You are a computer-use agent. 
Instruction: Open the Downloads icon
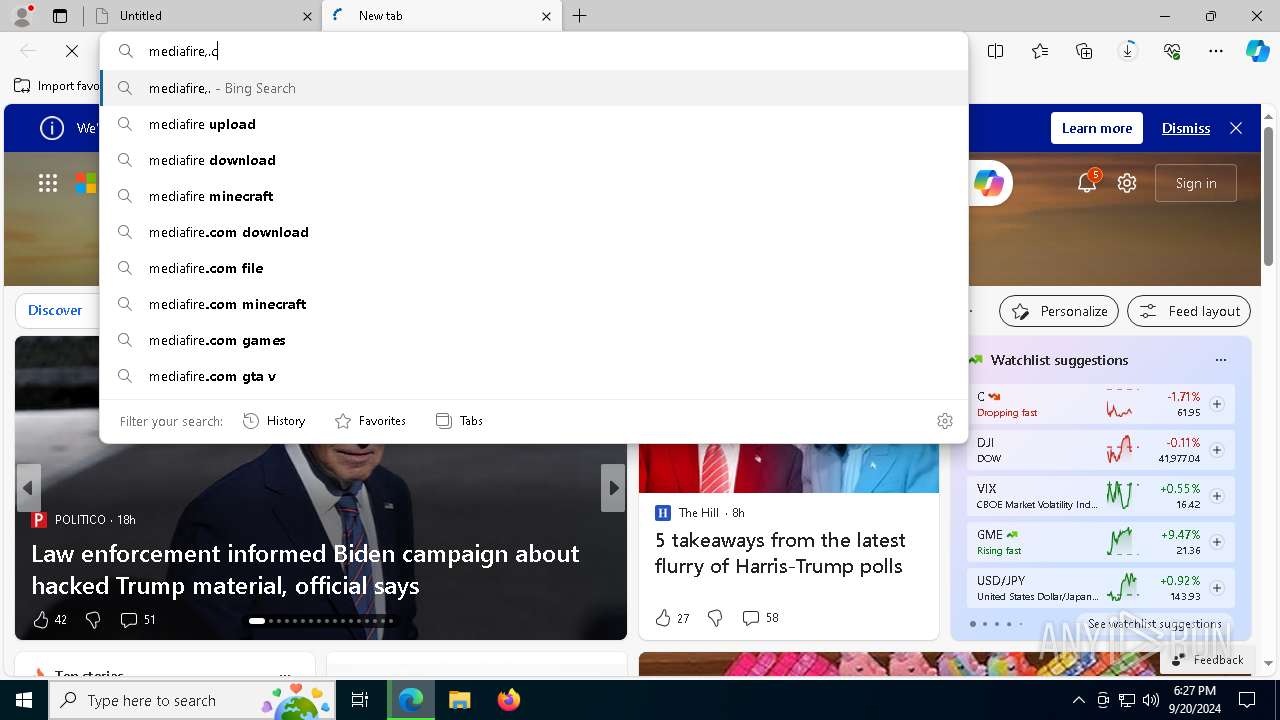coord(1128,51)
